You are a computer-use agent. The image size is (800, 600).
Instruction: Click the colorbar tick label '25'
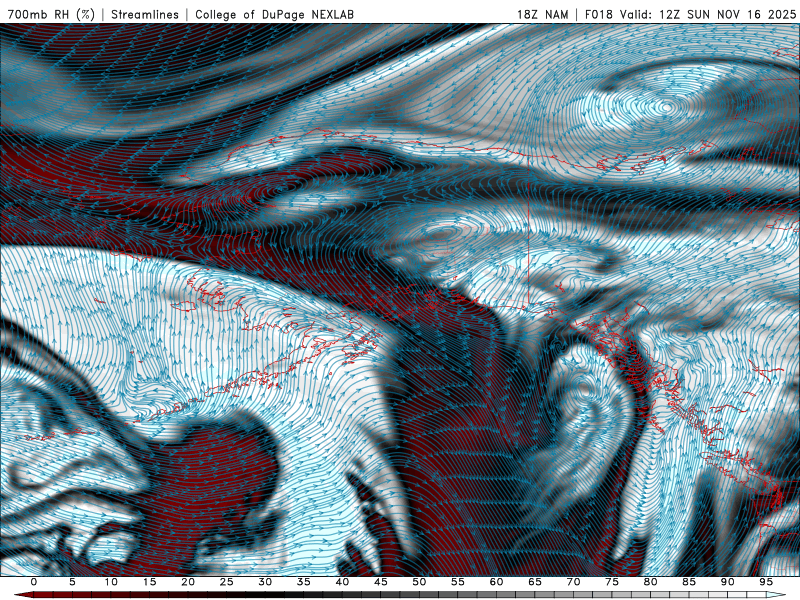point(227,582)
